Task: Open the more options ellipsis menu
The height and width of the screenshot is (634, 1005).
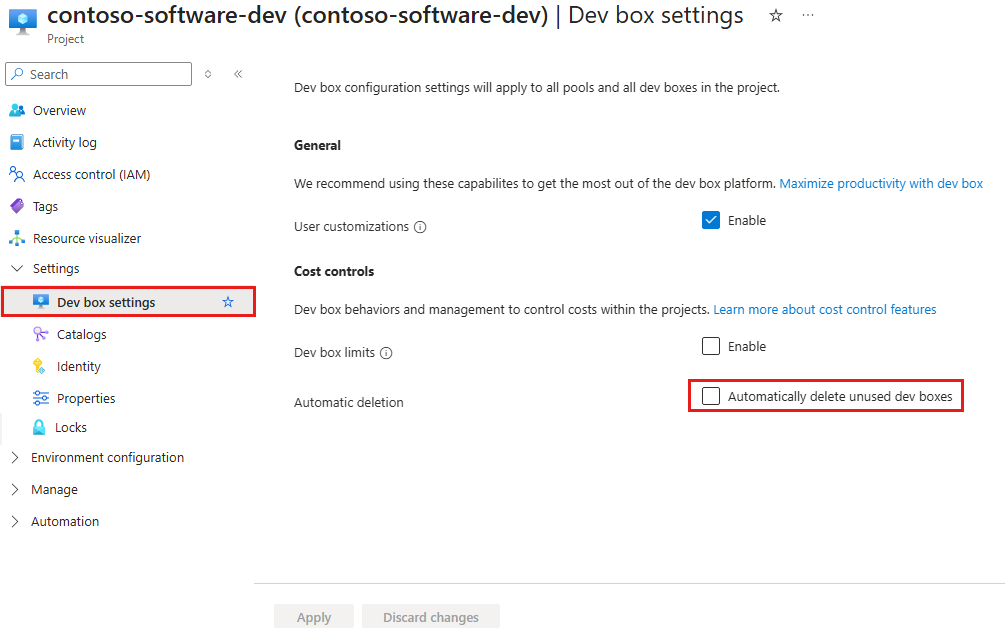Action: point(807,16)
